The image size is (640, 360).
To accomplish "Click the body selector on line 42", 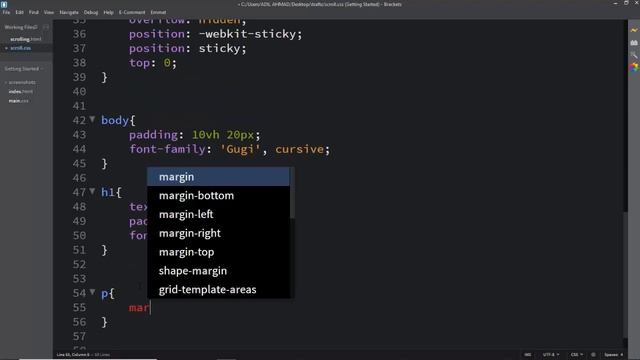I will 115,120.
